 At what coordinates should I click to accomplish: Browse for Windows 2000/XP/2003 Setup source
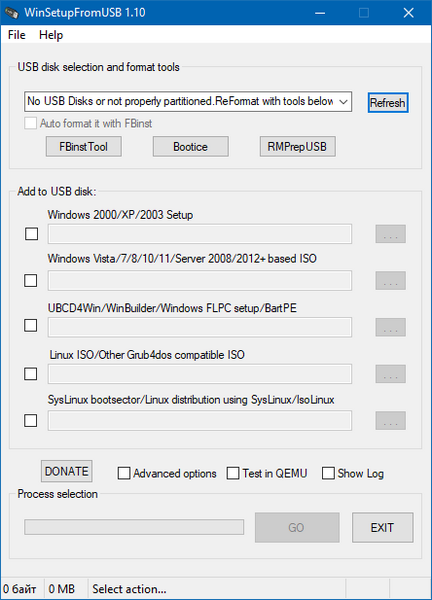click(x=390, y=234)
